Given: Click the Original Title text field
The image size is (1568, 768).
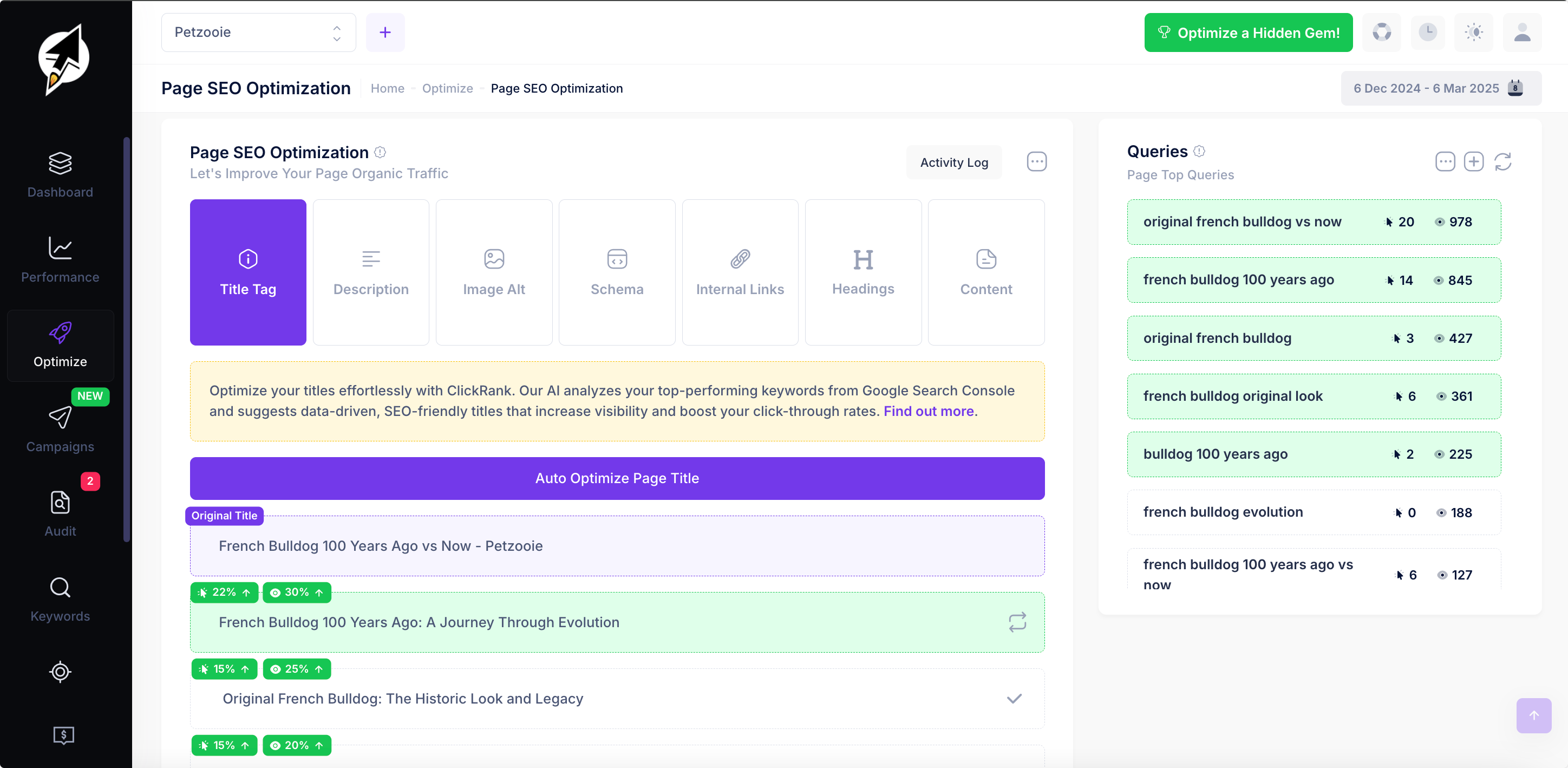Looking at the screenshot, I should point(617,546).
